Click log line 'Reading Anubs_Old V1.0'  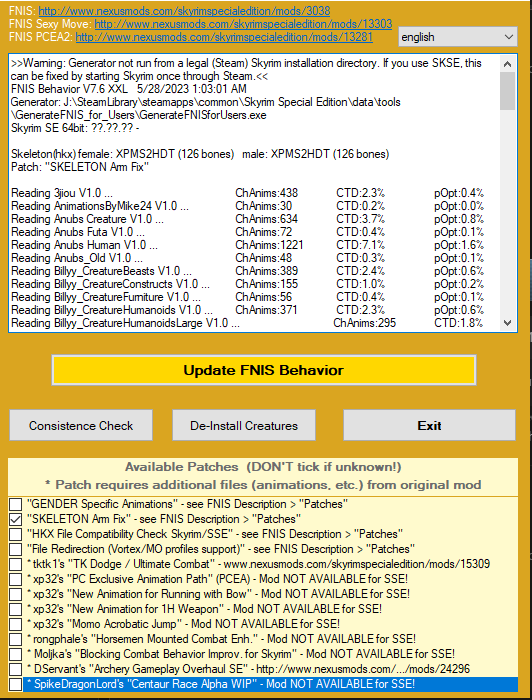[x=77, y=258]
